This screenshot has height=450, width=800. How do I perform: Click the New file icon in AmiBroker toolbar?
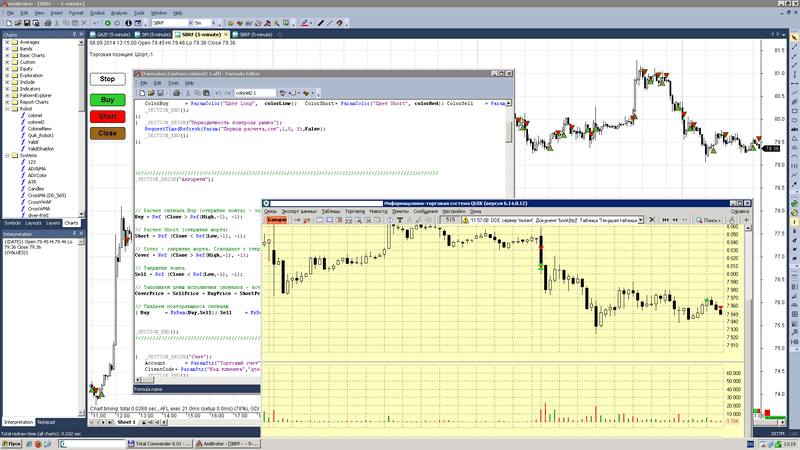pyautogui.click(x=9, y=23)
